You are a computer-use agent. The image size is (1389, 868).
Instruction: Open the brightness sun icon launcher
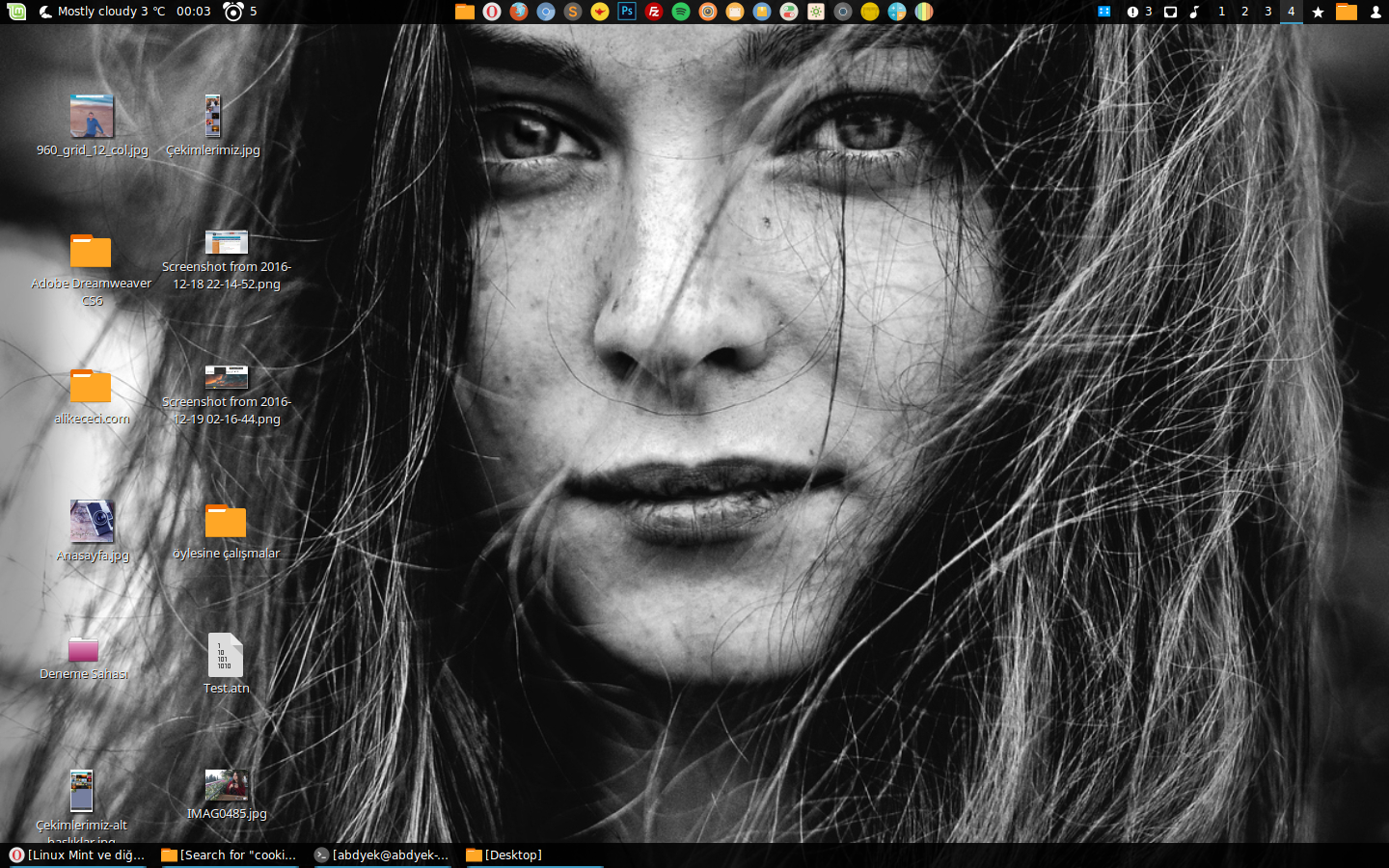click(x=816, y=12)
